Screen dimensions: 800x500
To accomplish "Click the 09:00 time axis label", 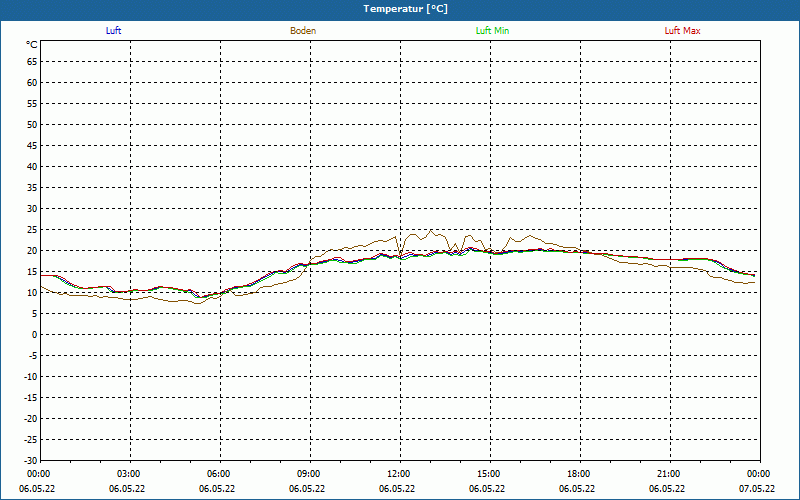I will [x=310, y=474].
